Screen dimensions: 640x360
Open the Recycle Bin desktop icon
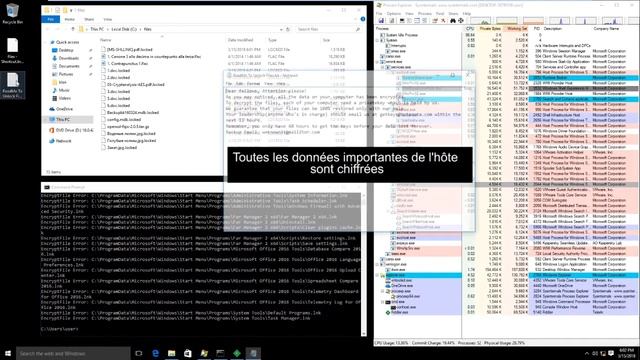pos(12,13)
